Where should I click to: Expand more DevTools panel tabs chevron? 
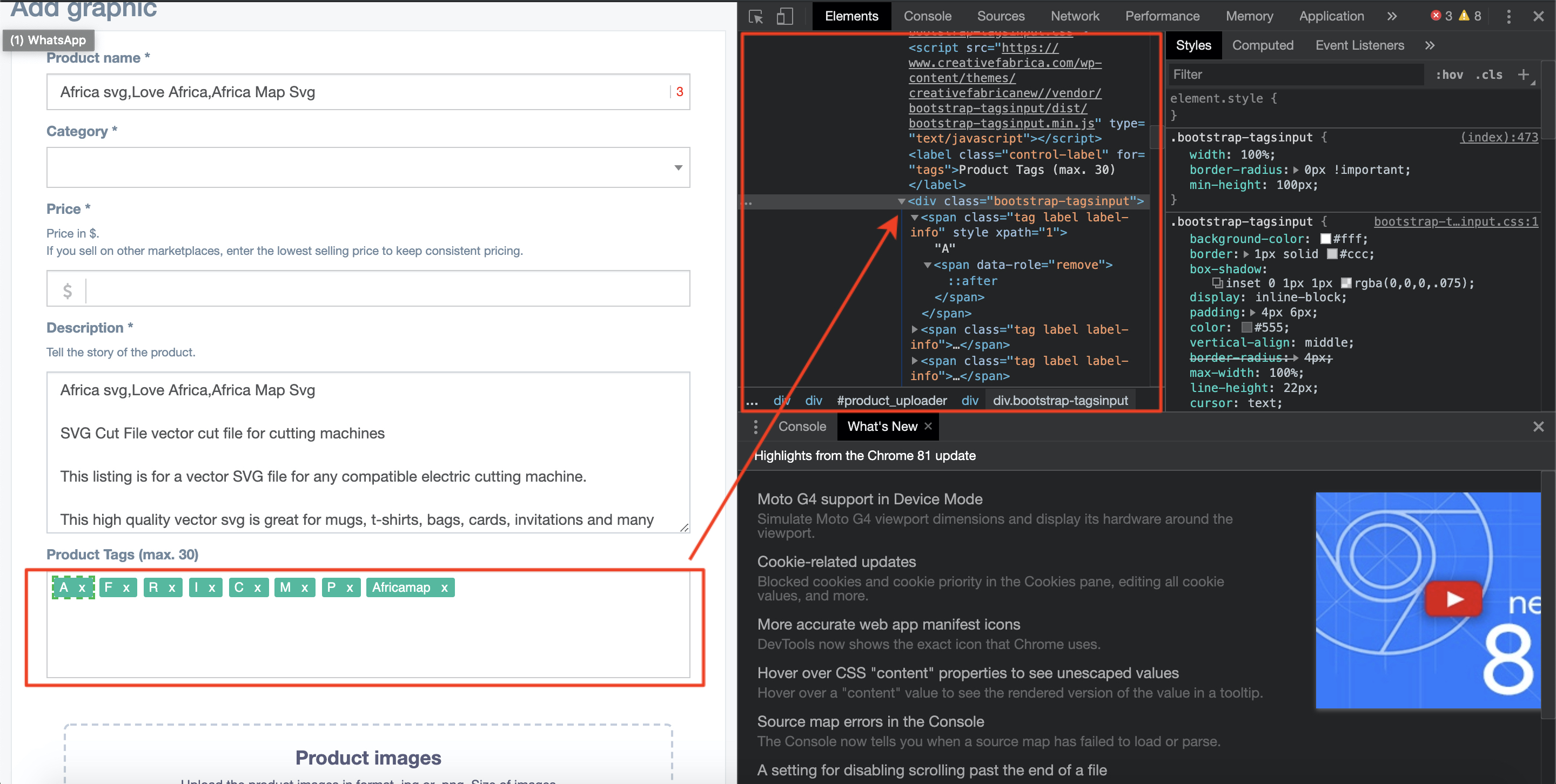[x=1392, y=16]
